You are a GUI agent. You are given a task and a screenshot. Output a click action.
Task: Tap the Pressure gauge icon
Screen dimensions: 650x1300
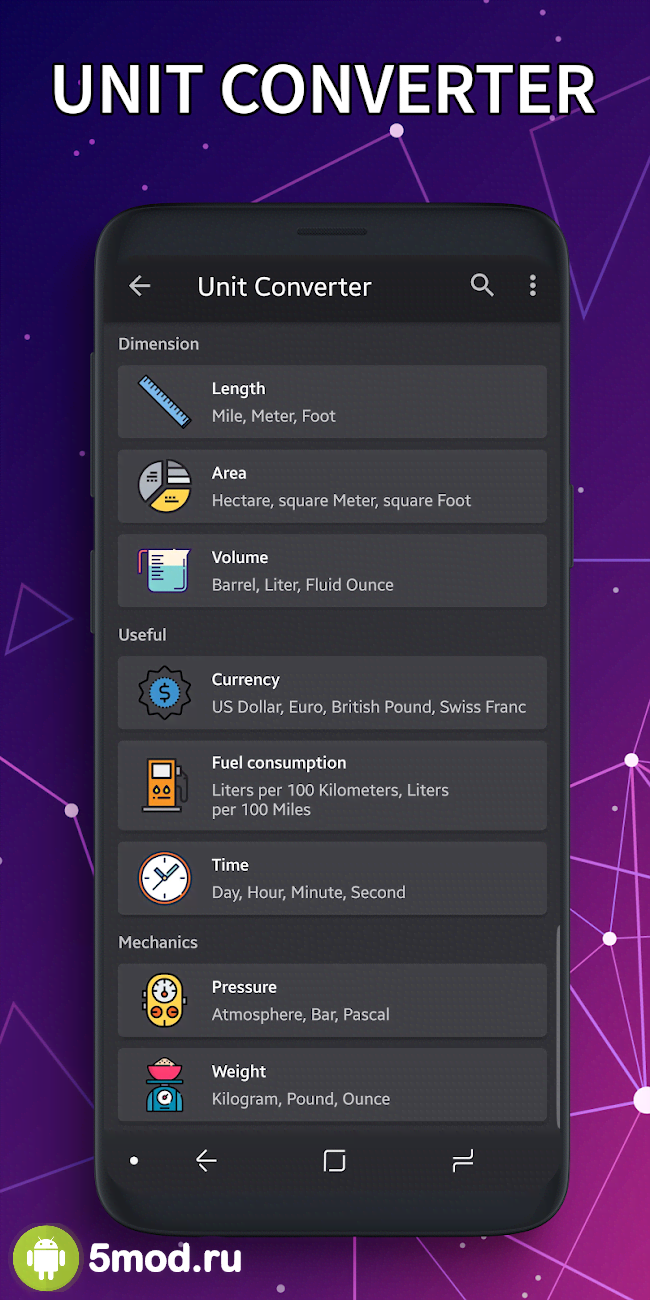[164, 1000]
